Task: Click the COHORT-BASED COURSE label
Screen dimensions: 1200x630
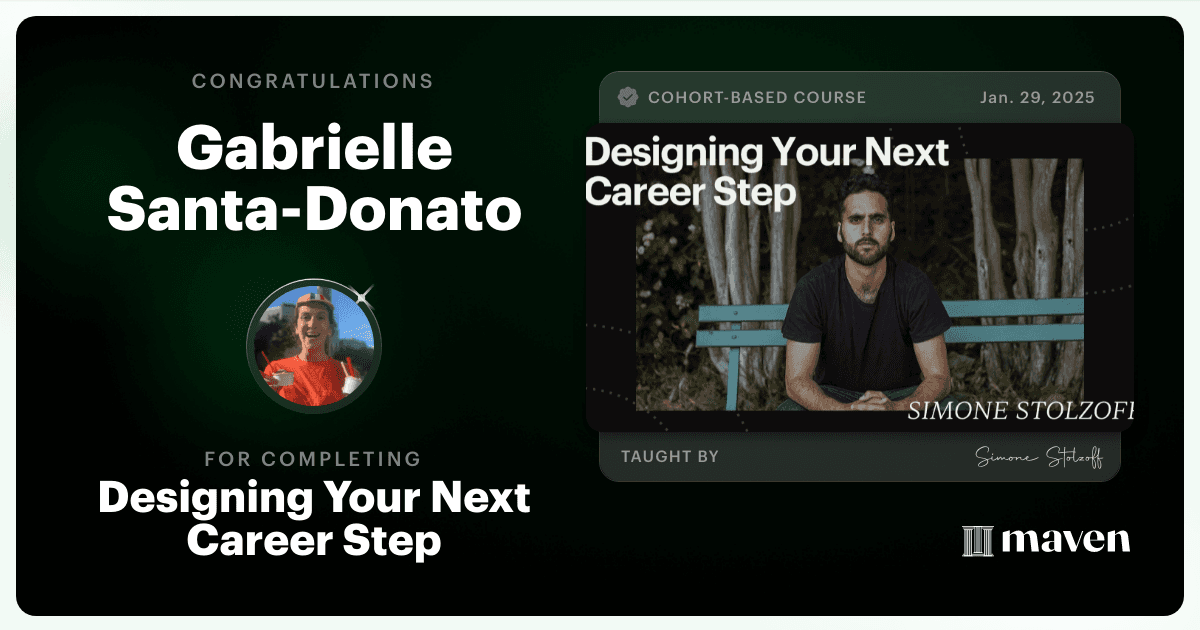Action: point(757,98)
